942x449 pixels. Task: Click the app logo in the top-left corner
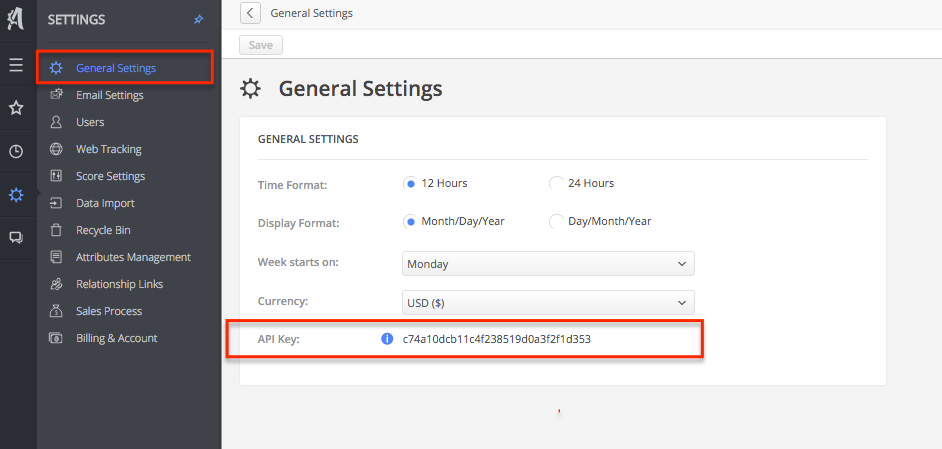pyautogui.click(x=15, y=19)
